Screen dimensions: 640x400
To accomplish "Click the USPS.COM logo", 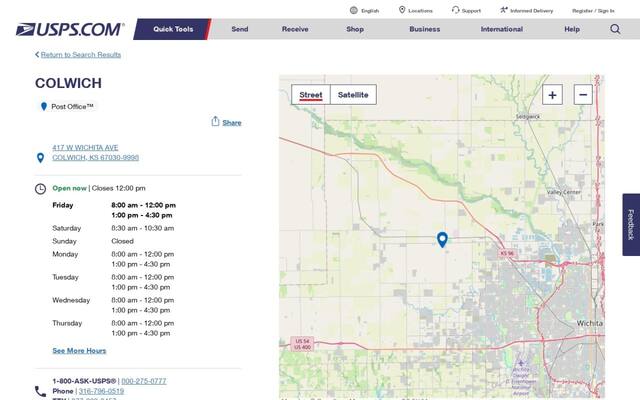I will 70,29.
